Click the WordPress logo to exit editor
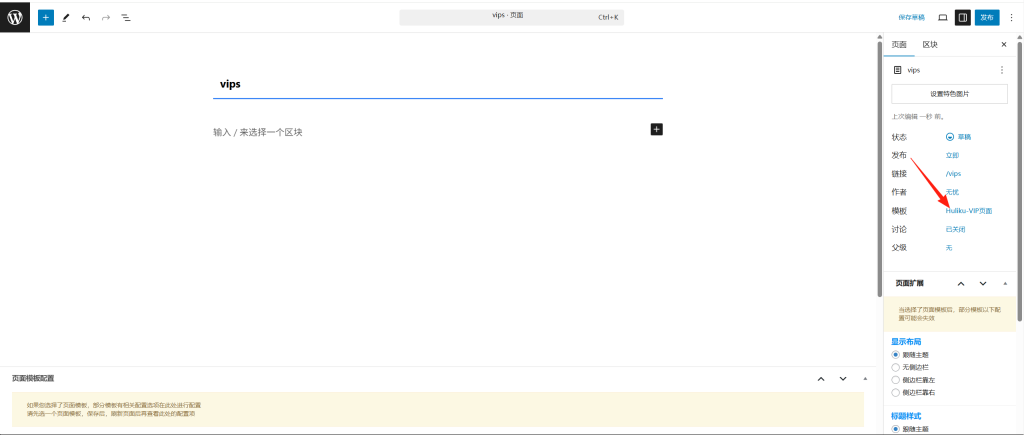This screenshot has width=1024, height=435. pos(15,17)
